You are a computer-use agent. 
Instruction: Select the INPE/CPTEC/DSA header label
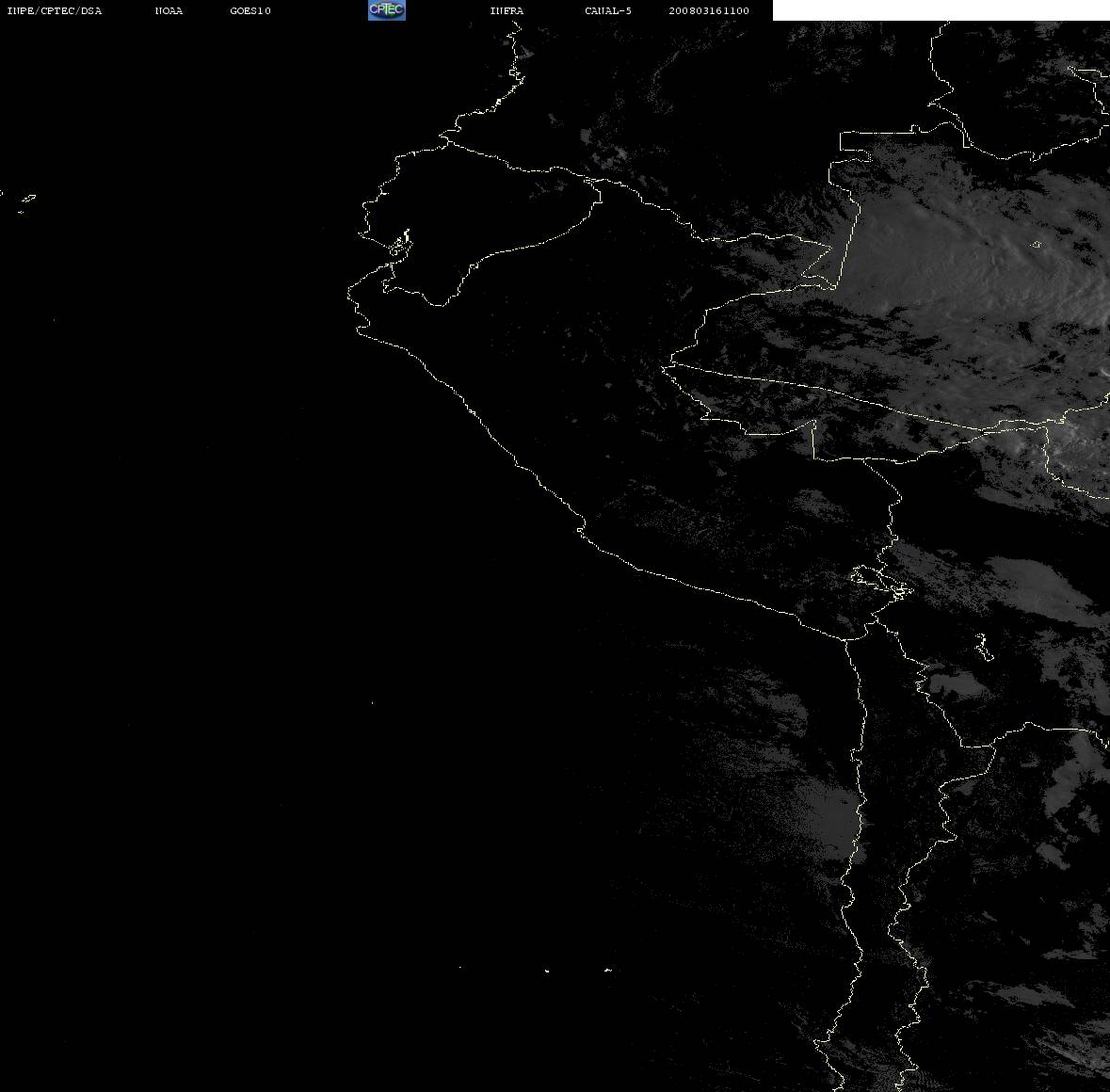click(54, 10)
